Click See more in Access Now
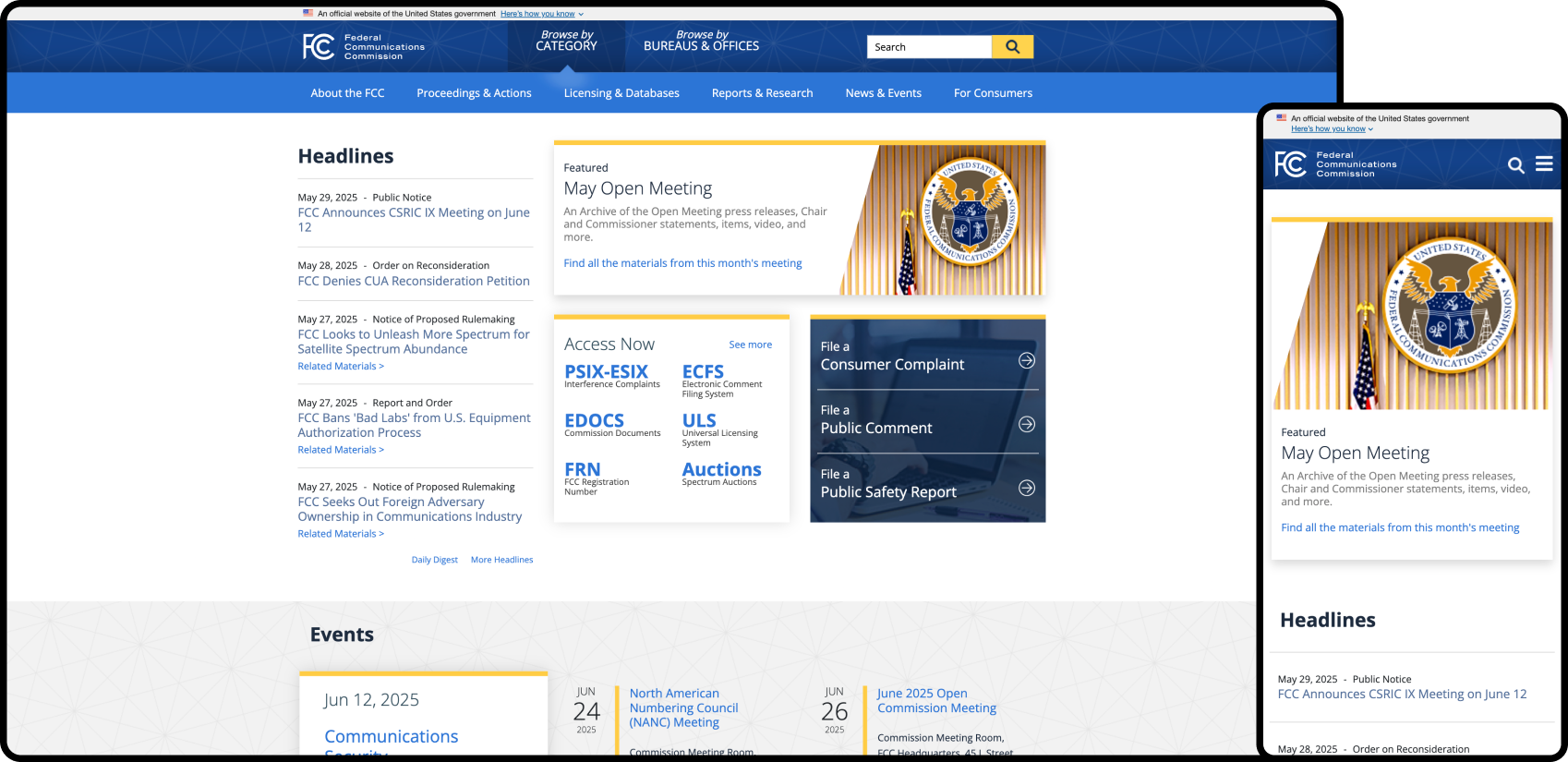This screenshot has height=762, width=1568. tap(750, 345)
